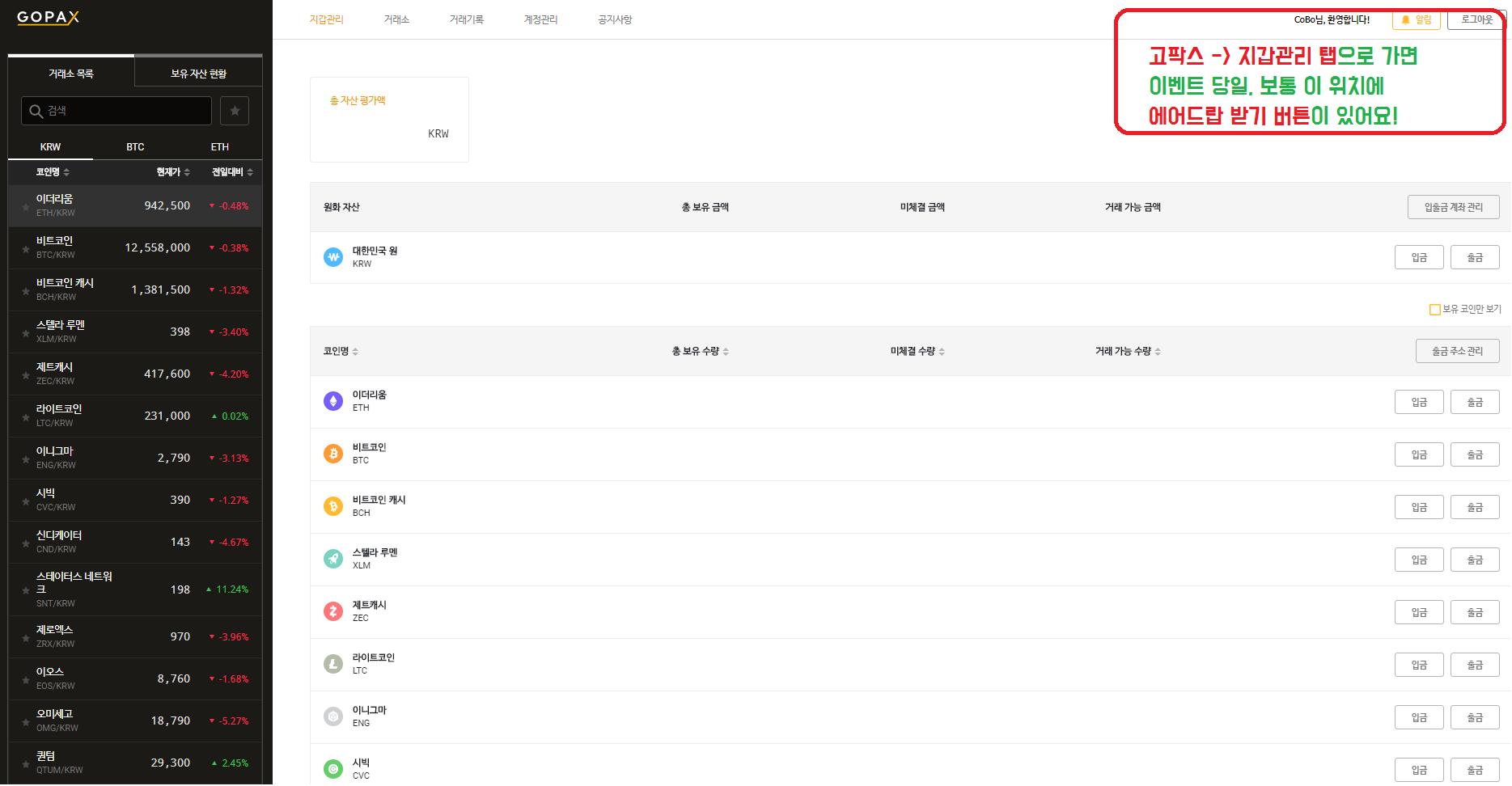
Task: Sort market list by 코인명
Action: 53,172
